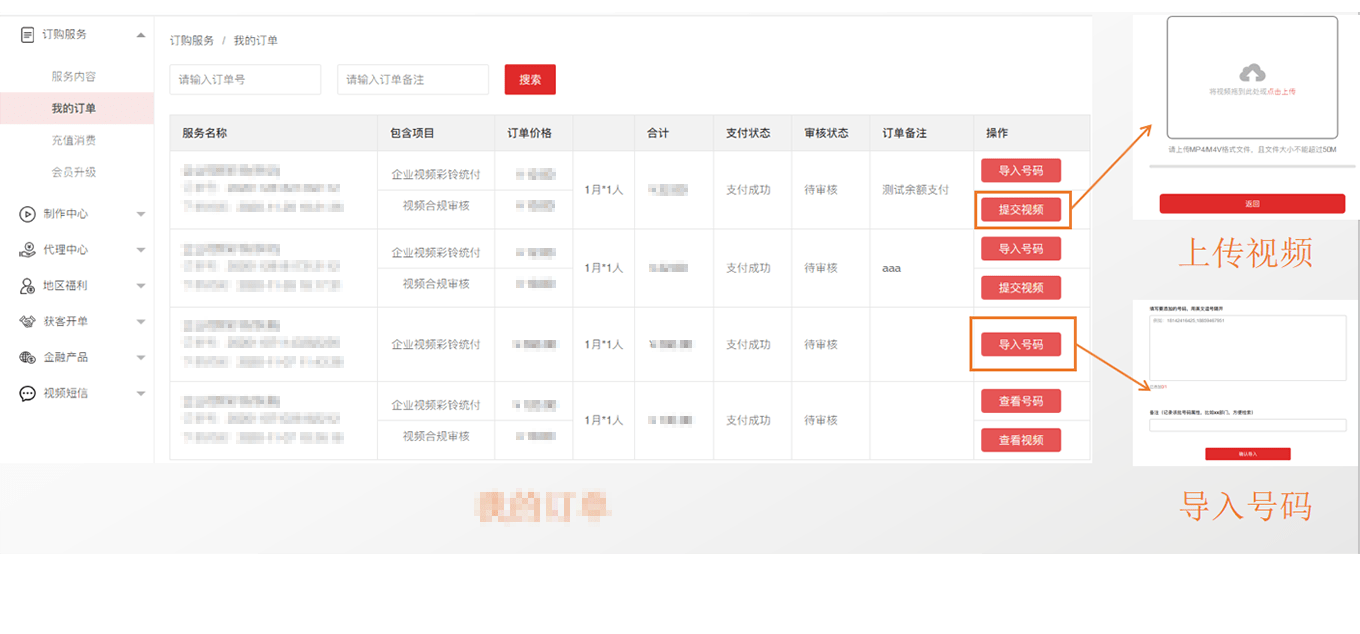Expand the 代理中心 menu
The height and width of the screenshot is (634, 1360).
pos(140,249)
